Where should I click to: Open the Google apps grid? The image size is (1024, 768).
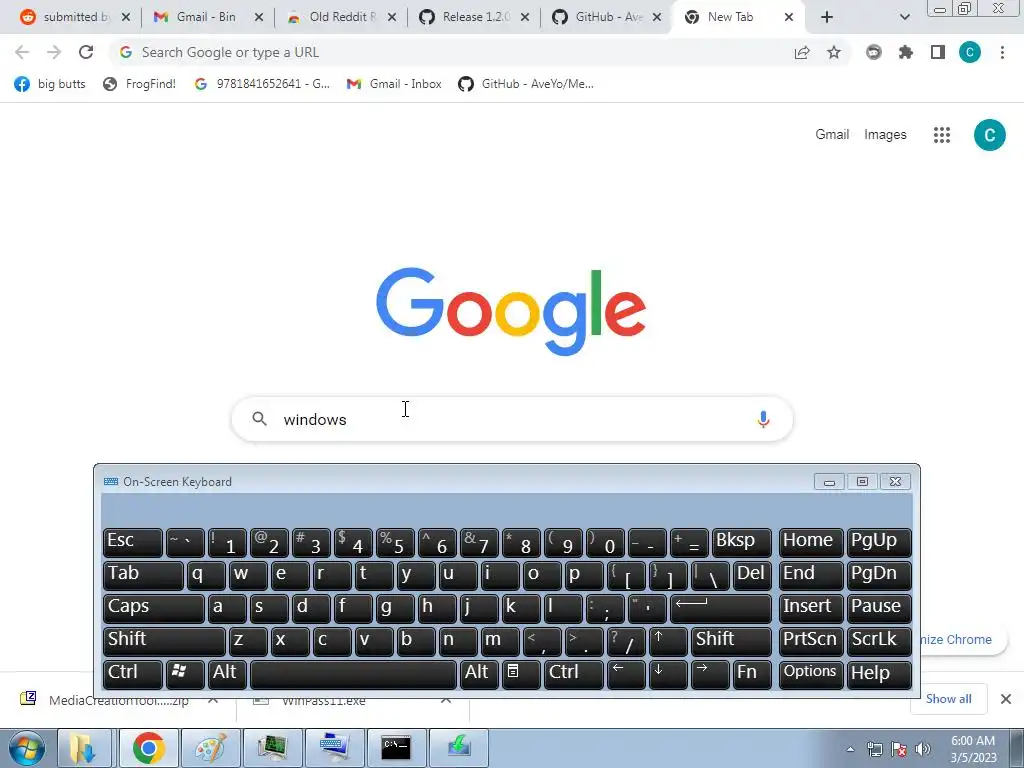coord(942,135)
